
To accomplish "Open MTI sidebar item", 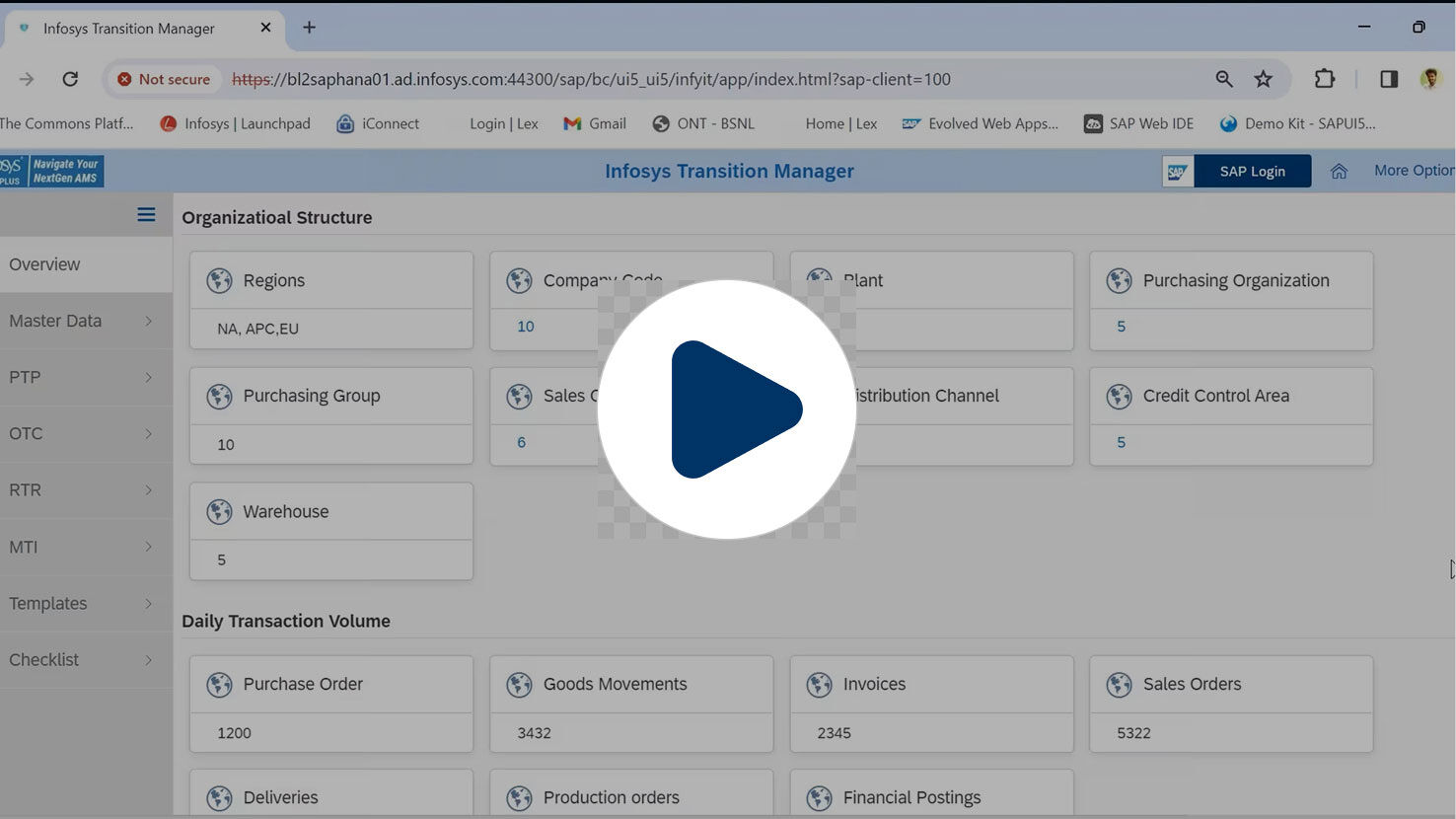I will (86, 547).
